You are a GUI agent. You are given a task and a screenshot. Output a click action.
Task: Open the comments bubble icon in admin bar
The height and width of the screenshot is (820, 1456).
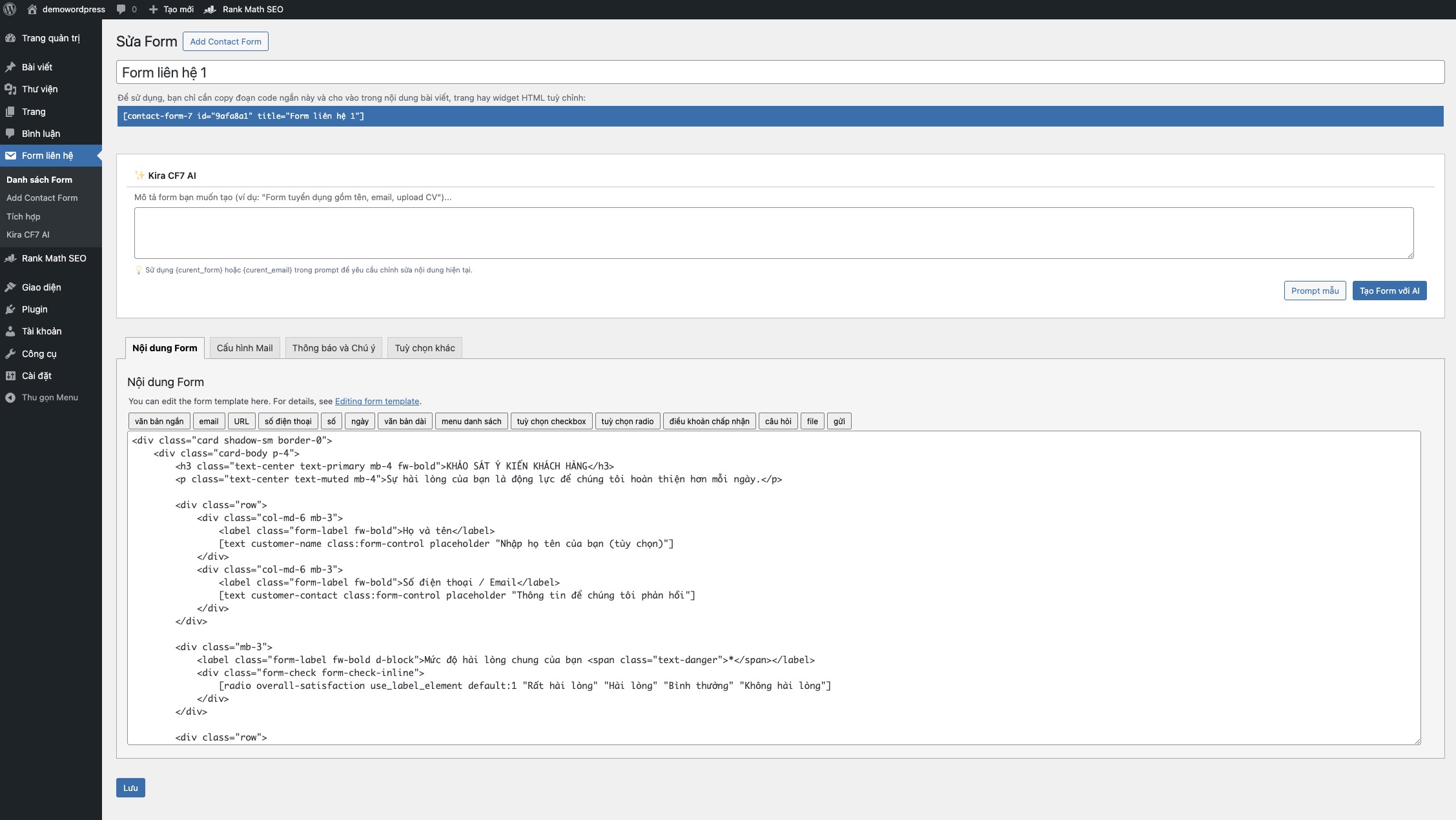pos(121,9)
